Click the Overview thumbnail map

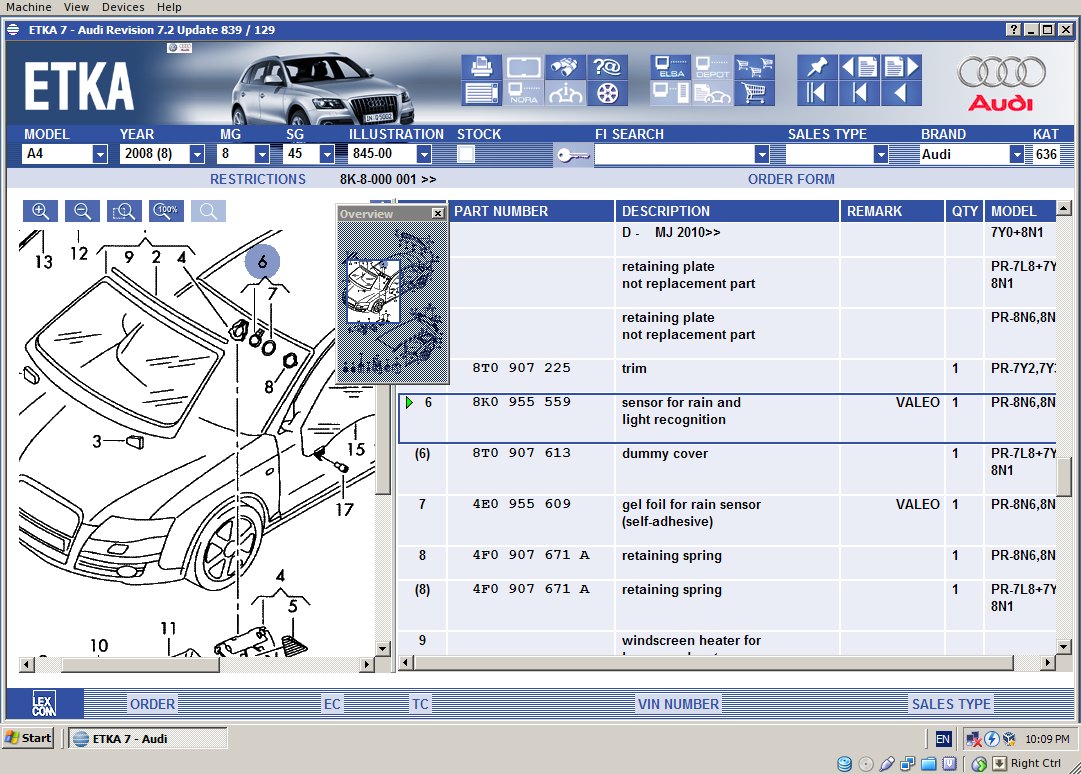click(393, 302)
